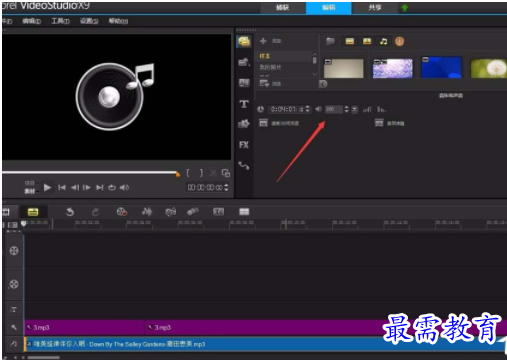Click the Add folder button
The width and height of the screenshot is (507, 360).
(x=270, y=41)
